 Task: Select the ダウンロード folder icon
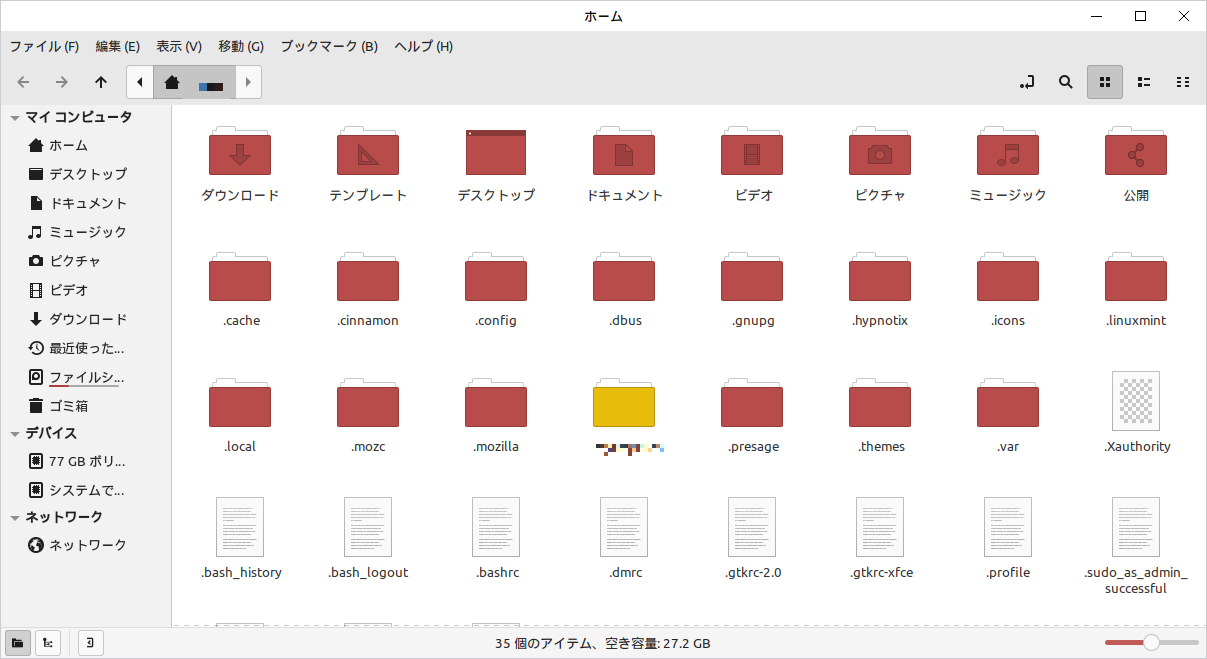[x=240, y=151]
